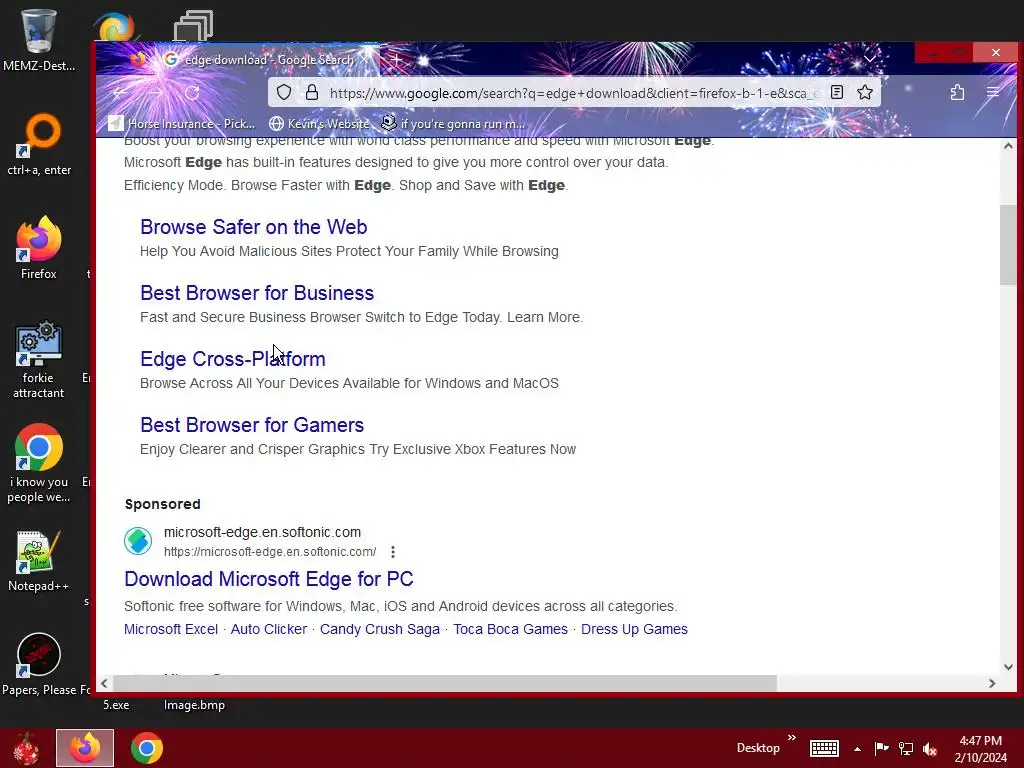Click the vertical scrollbar down arrow
The image size is (1024, 768).
pyautogui.click(x=1008, y=667)
